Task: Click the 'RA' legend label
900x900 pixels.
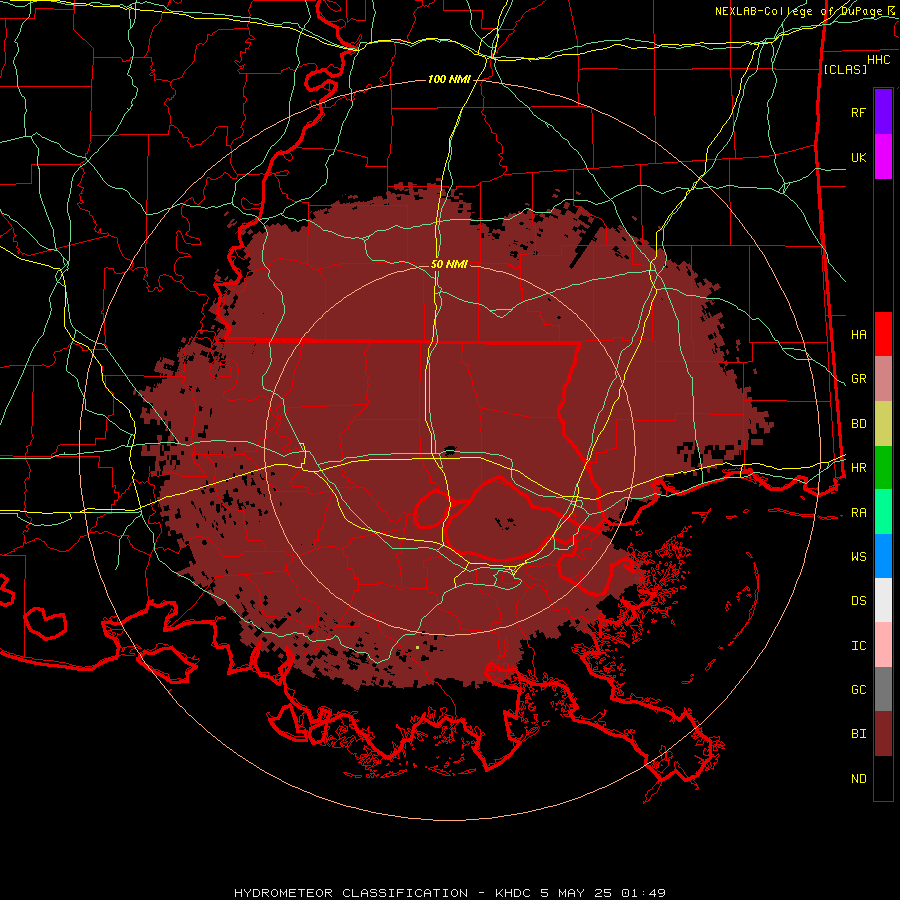Action: (x=859, y=513)
